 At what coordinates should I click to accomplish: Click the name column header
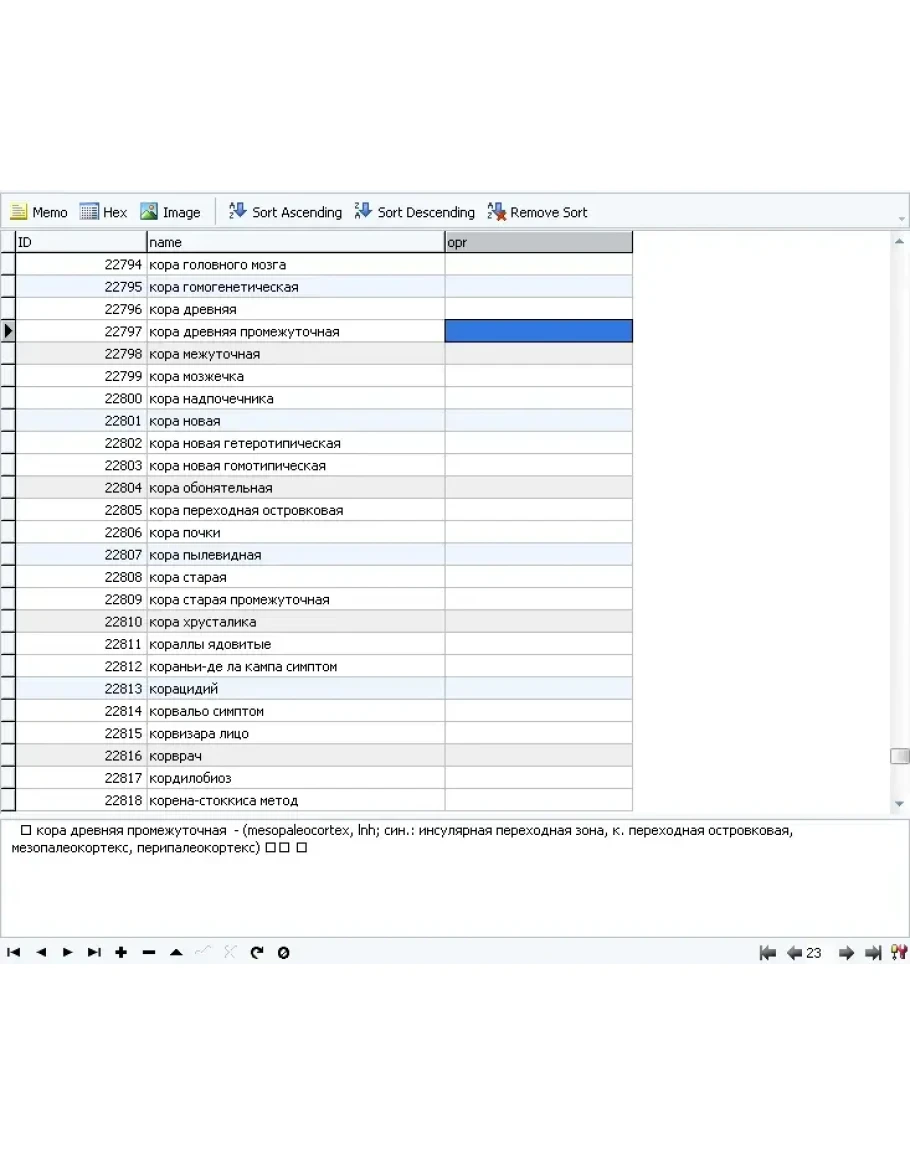(x=295, y=242)
